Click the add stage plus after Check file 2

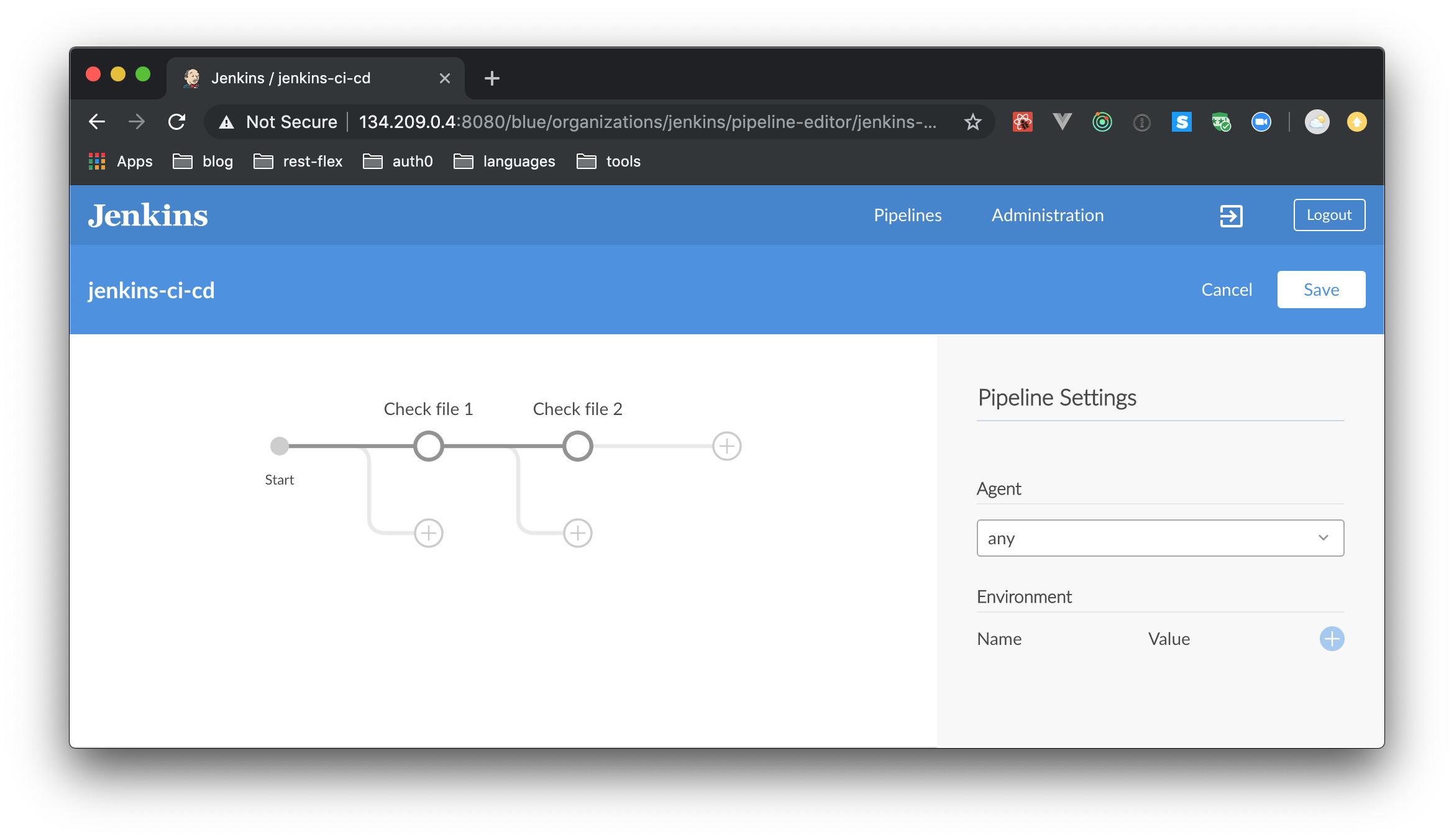point(726,446)
